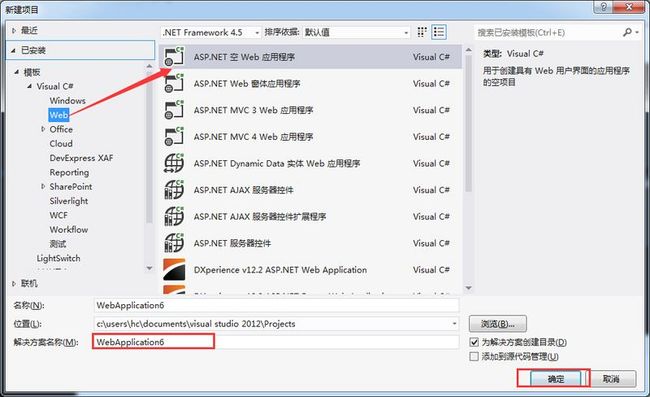
Task: Select the Reporting category
Action: [x=69, y=172]
